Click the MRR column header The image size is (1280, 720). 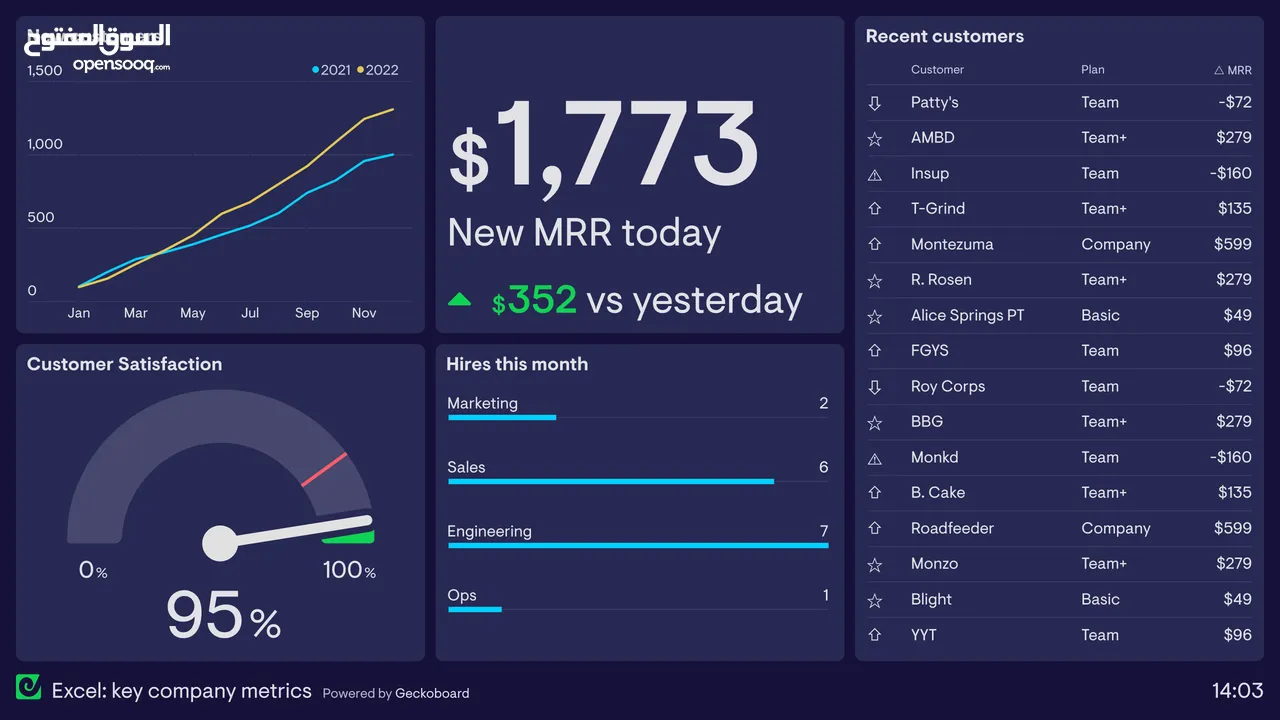click(x=1232, y=70)
